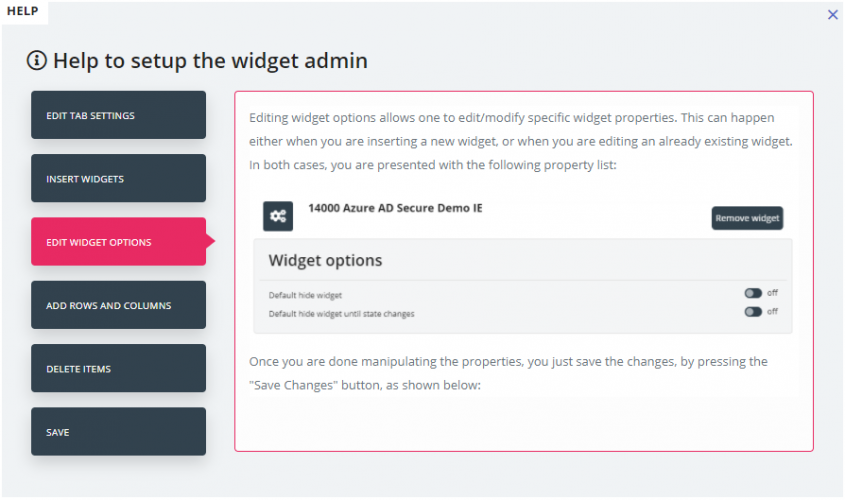The image size is (845, 500).
Task: Toggle the Default hide widget switch
Action: tap(753, 293)
